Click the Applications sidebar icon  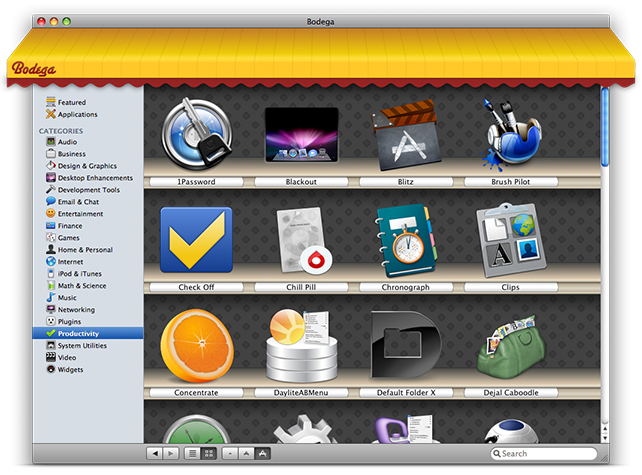(51, 114)
